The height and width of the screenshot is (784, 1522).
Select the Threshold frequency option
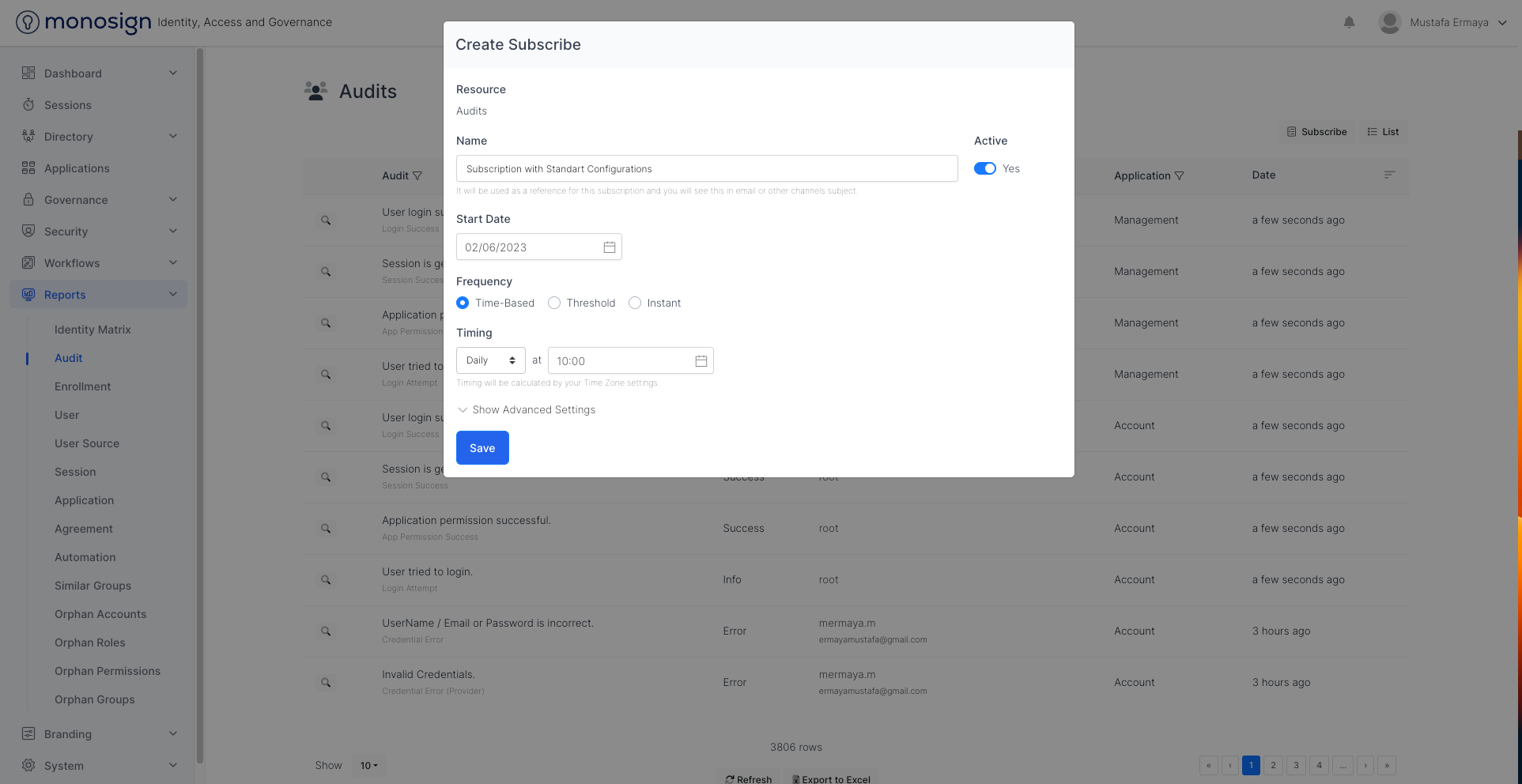(x=555, y=303)
